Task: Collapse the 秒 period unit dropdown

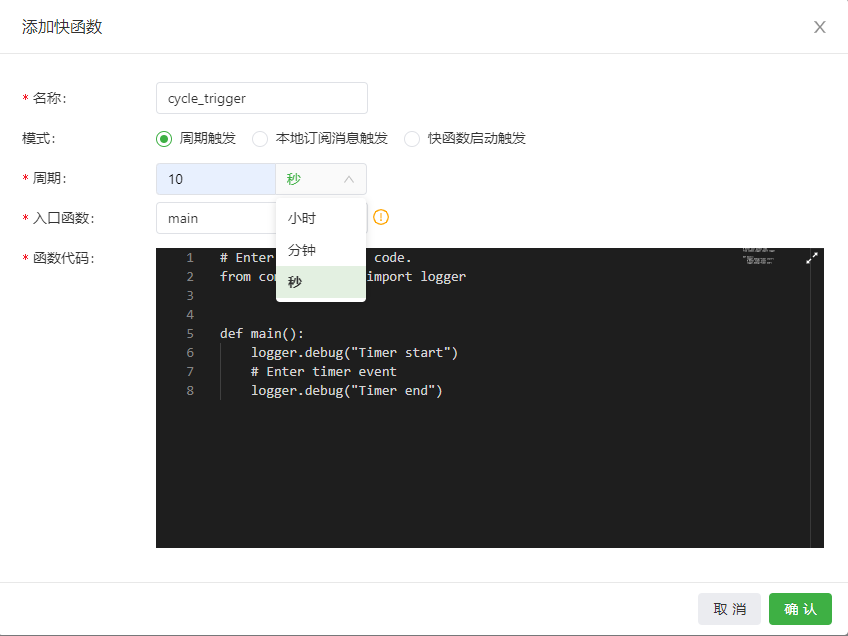Action: pyautogui.click(x=321, y=179)
